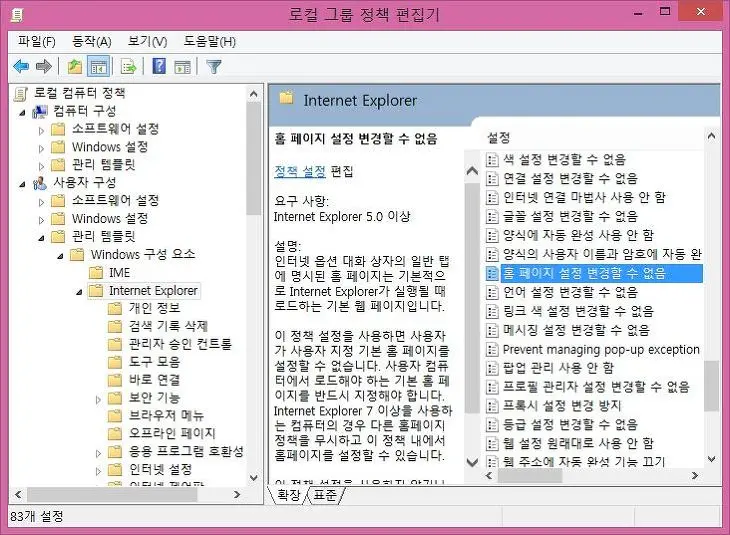Open the 파일(F) menu
This screenshot has height=535, width=730.
(x=37, y=41)
